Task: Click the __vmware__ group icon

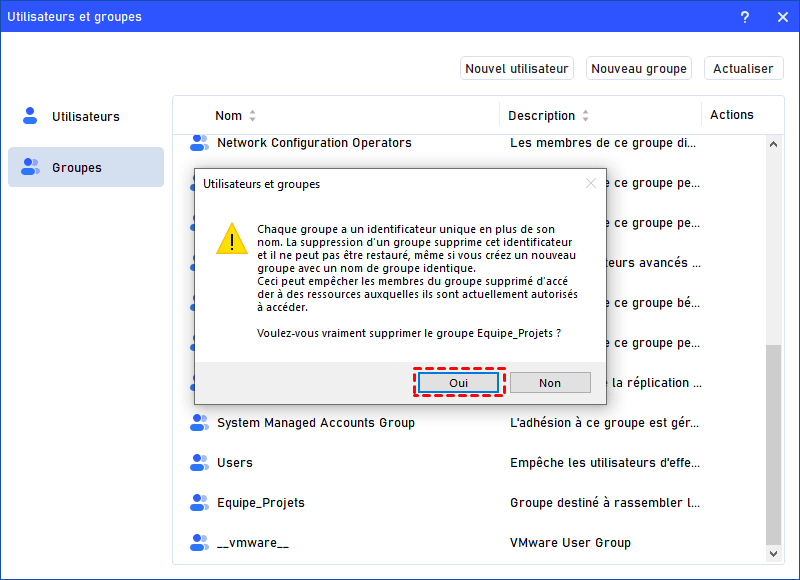Action: (x=199, y=543)
